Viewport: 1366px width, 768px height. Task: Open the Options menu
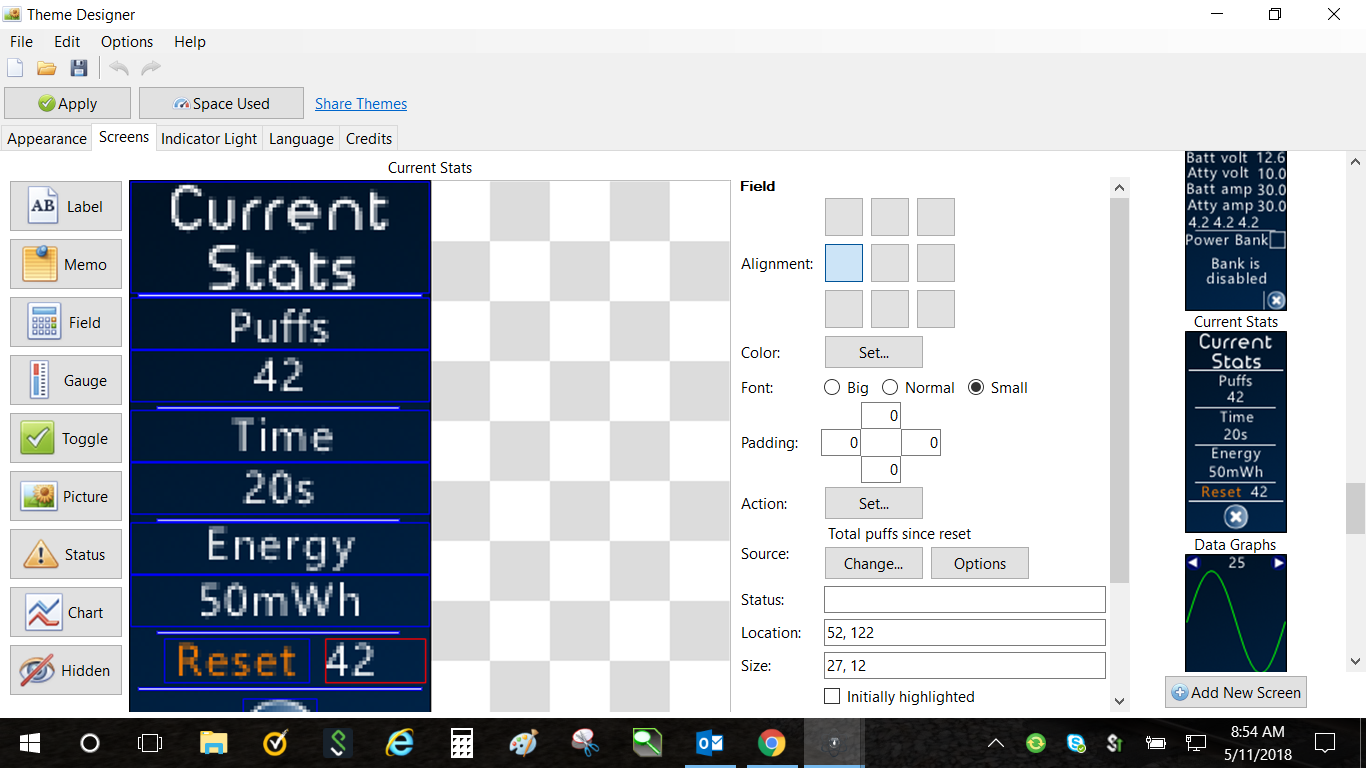coord(127,42)
